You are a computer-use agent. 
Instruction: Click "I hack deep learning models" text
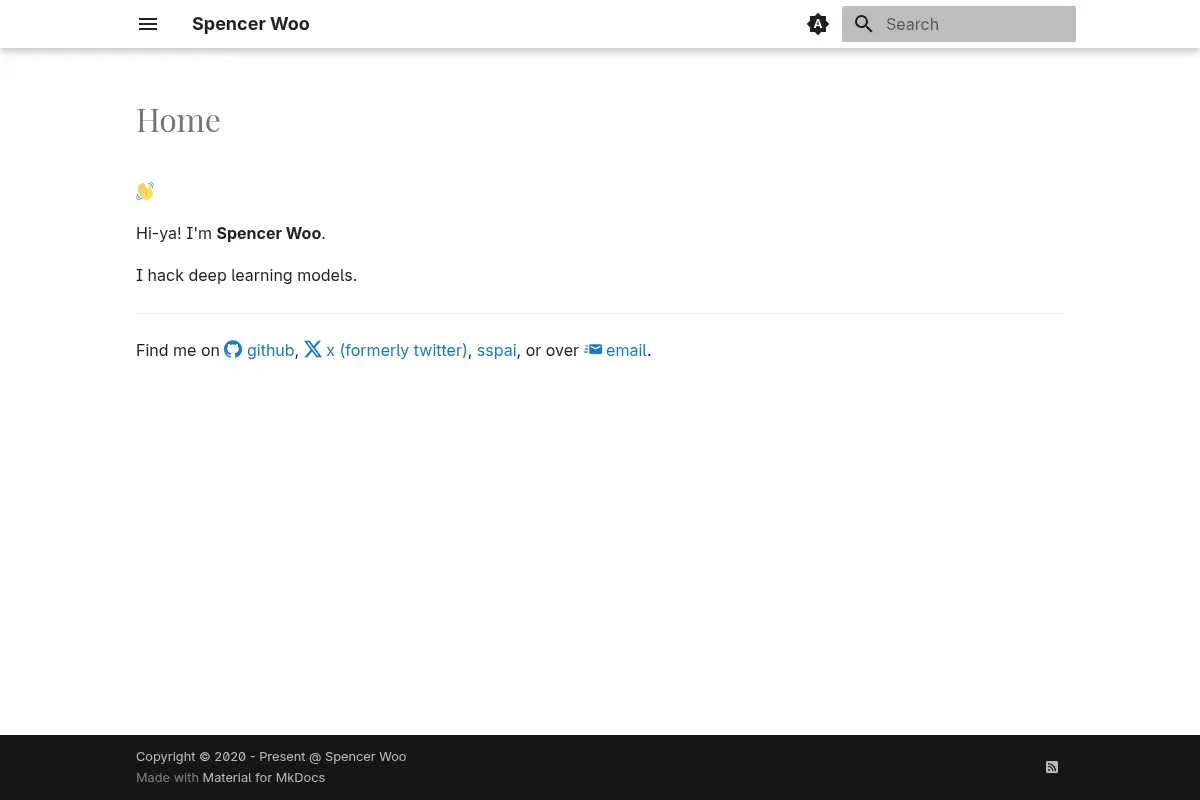click(x=246, y=275)
